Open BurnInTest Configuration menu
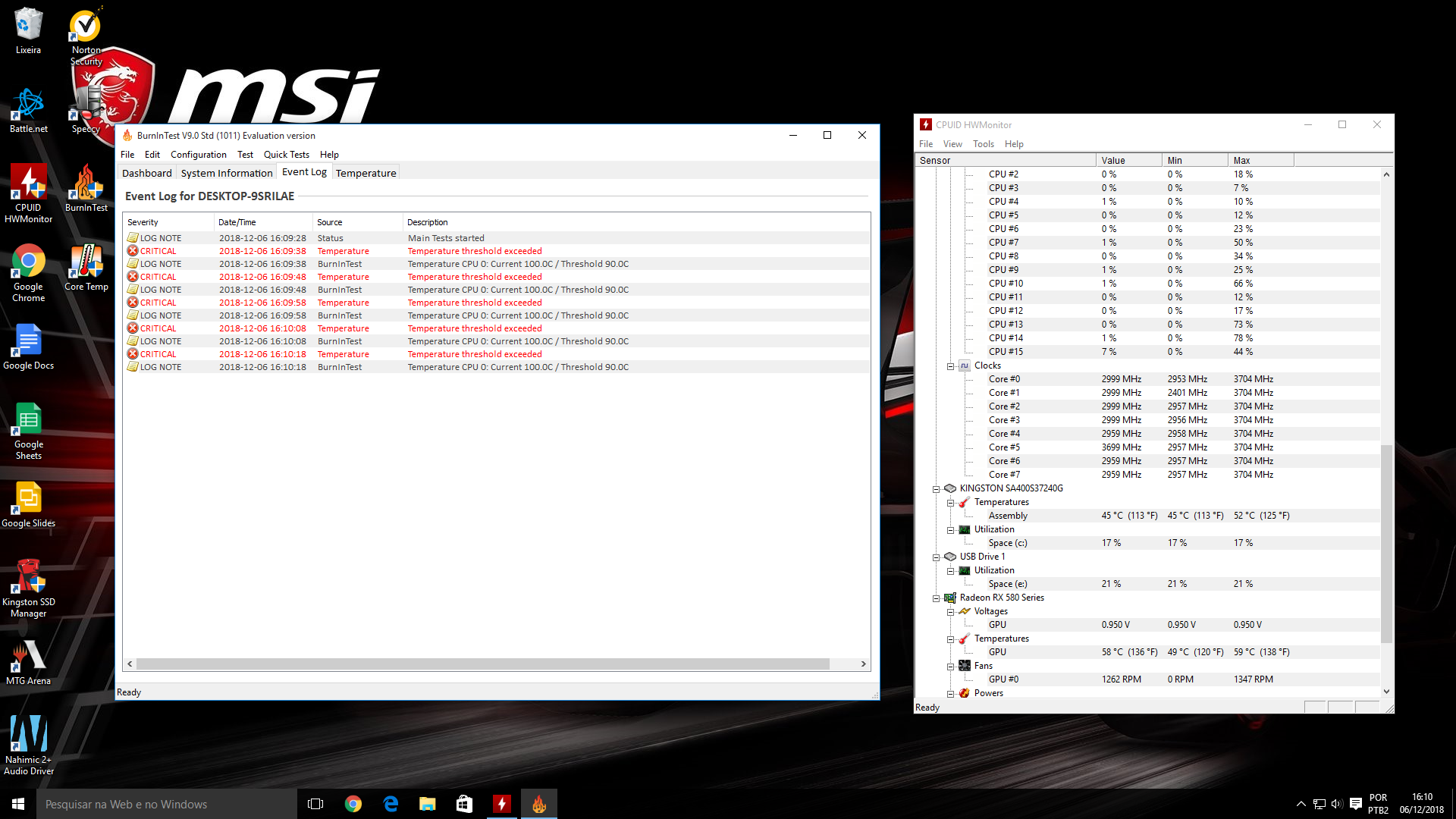Viewport: 1456px width, 819px height. pos(199,155)
